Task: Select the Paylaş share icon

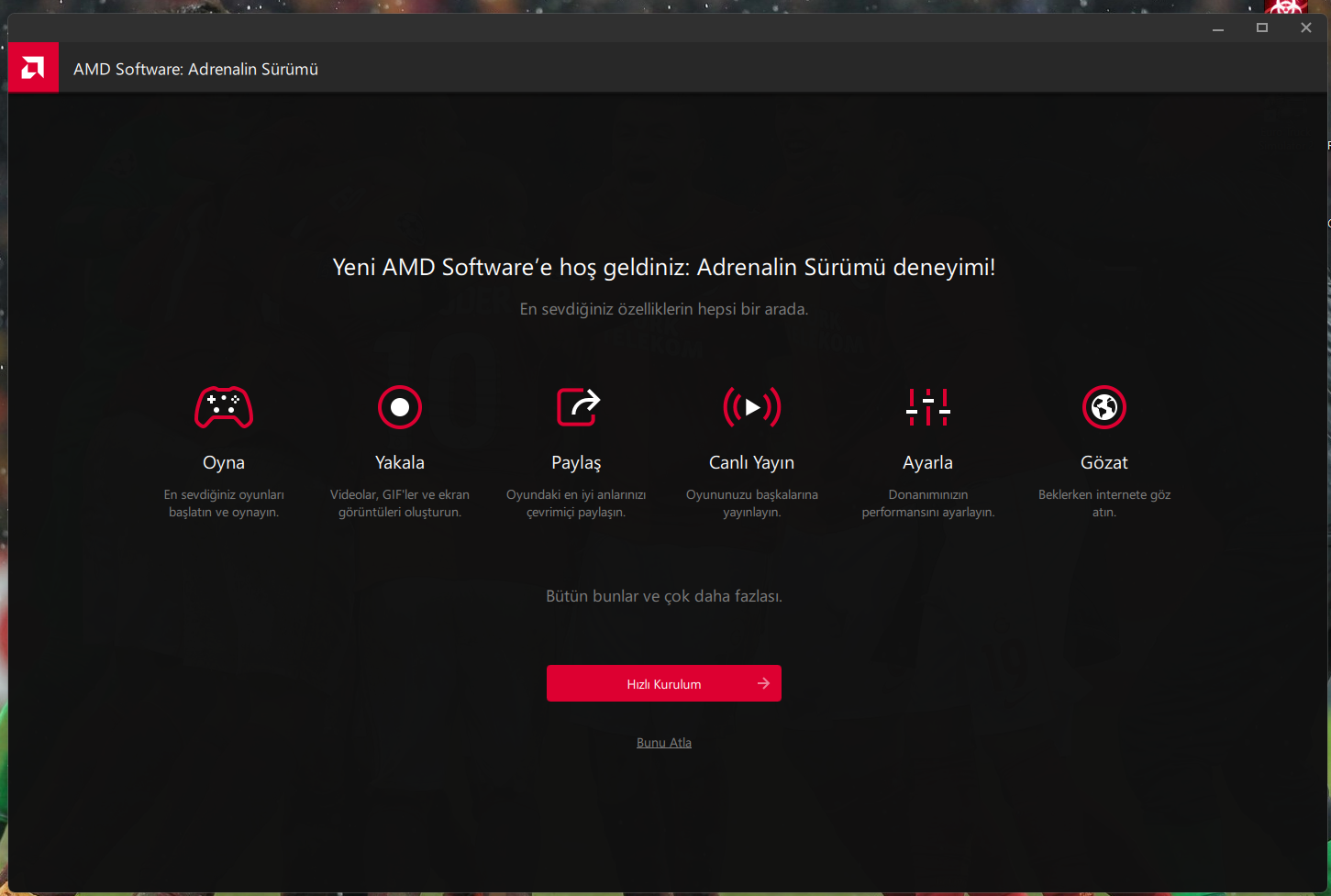Action: pos(578,407)
